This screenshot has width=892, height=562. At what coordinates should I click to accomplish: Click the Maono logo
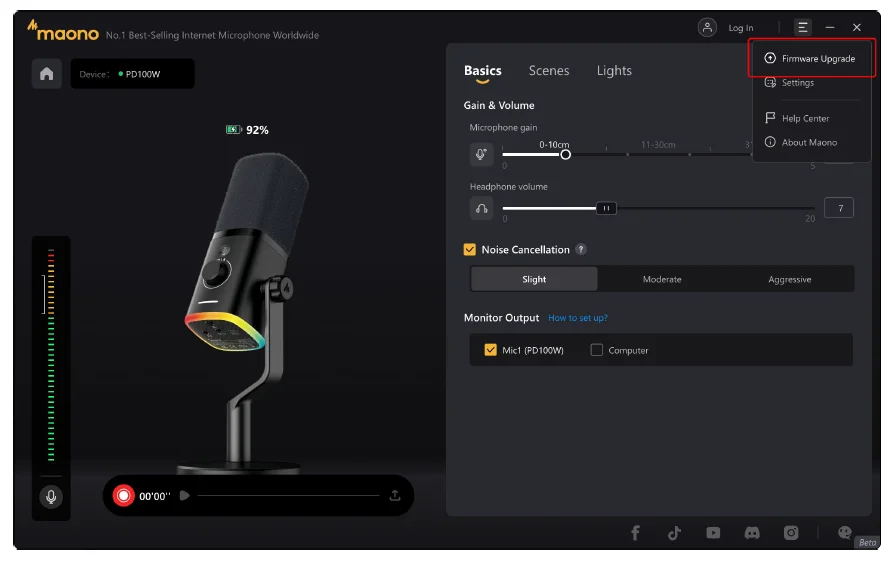[x=63, y=31]
